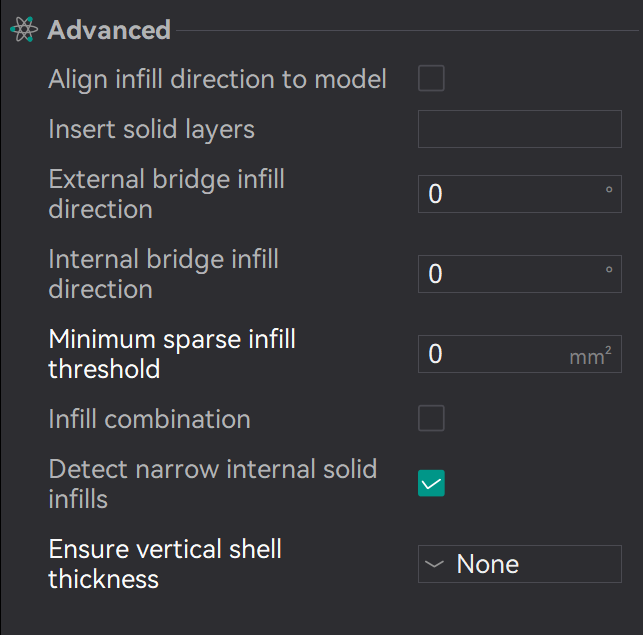Click the Detect narrow internal solid infills label
Image resolution: width=643 pixels, height=635 pixels.
(x=212, y=483)
